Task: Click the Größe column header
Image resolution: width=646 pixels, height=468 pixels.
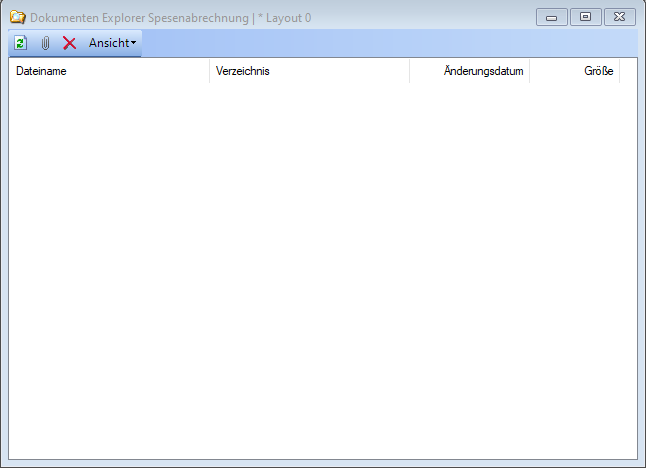Action: pyautogui.click(x=574, y=71)
